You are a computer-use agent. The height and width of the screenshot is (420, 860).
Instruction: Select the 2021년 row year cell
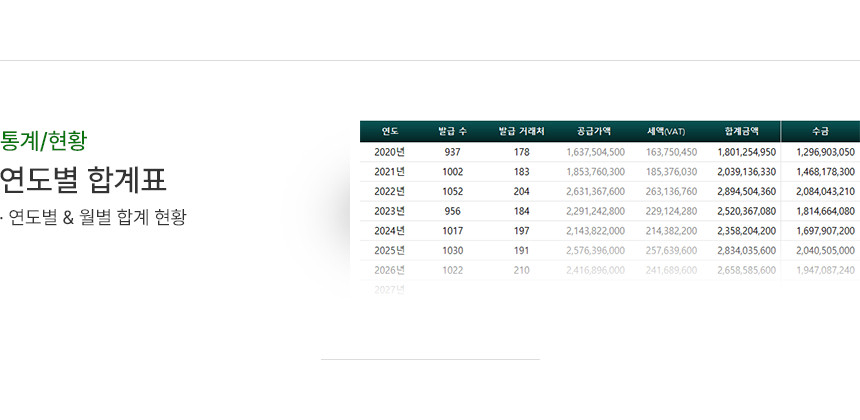click(389, 172)
